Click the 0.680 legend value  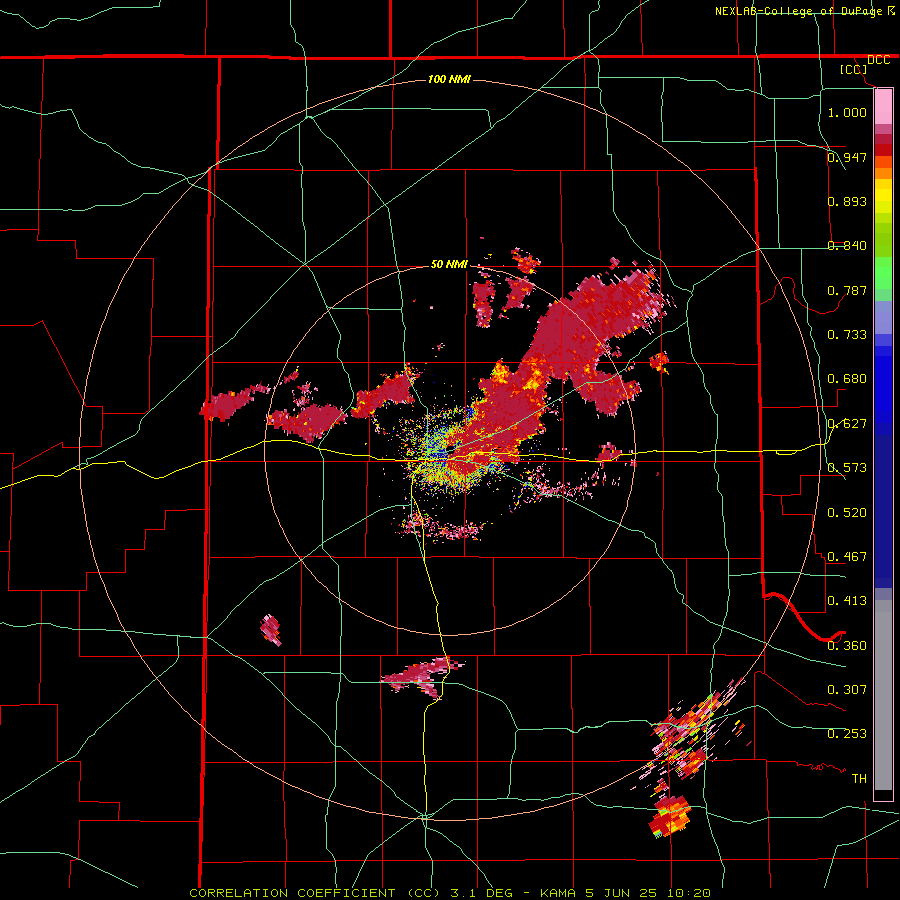(x=847, y=379)
